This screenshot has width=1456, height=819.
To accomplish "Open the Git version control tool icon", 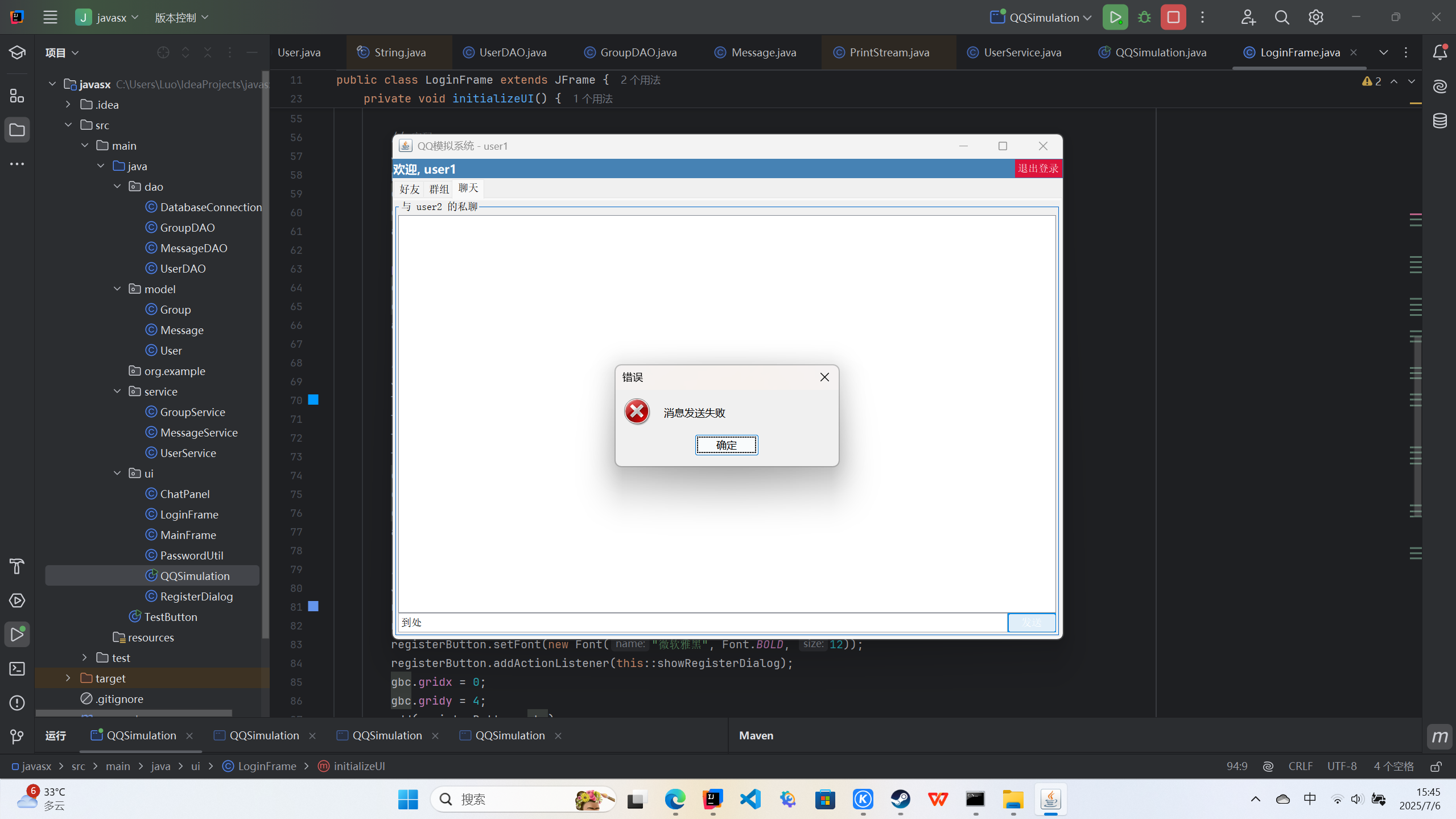I will [x=17, y=736].
